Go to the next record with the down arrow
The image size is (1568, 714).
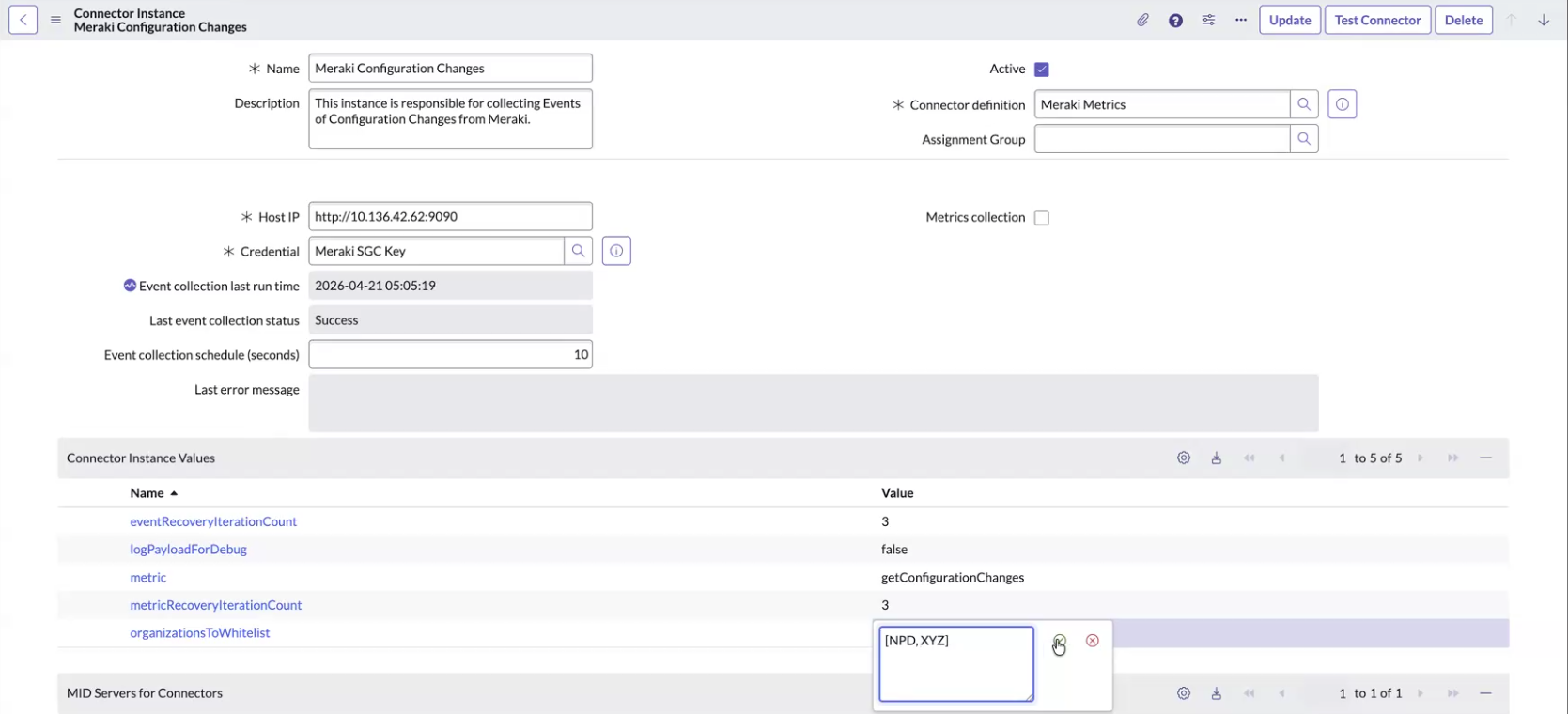tap(1544, 20)
